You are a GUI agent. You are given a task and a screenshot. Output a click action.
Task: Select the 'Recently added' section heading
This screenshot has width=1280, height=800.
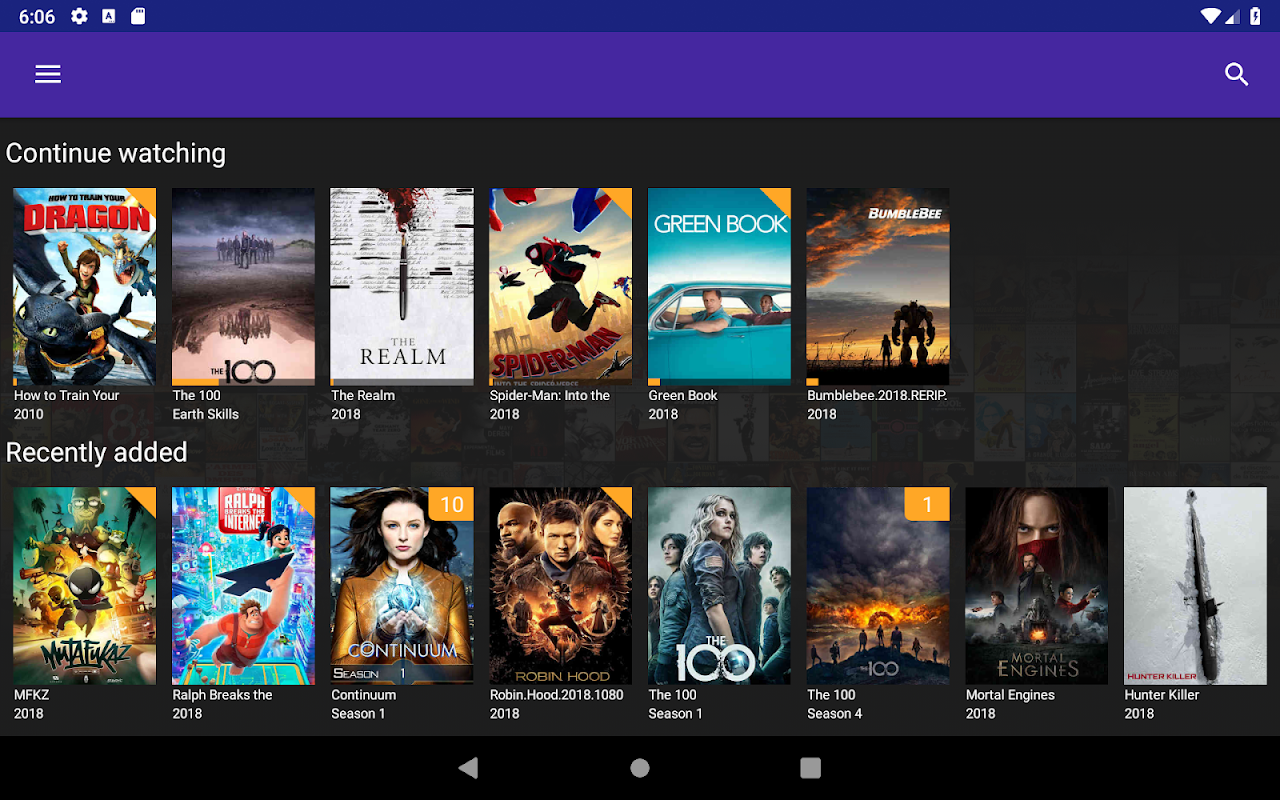pyautogui.click(x=97, y=452)
